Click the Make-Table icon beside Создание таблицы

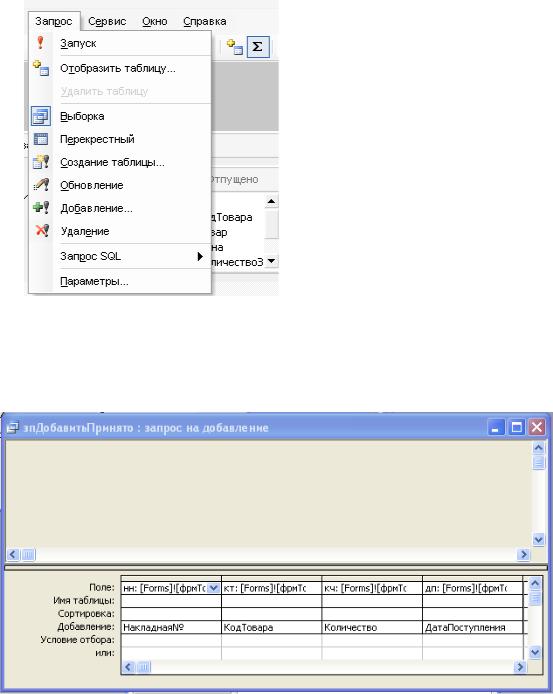[x=41, y=162]
